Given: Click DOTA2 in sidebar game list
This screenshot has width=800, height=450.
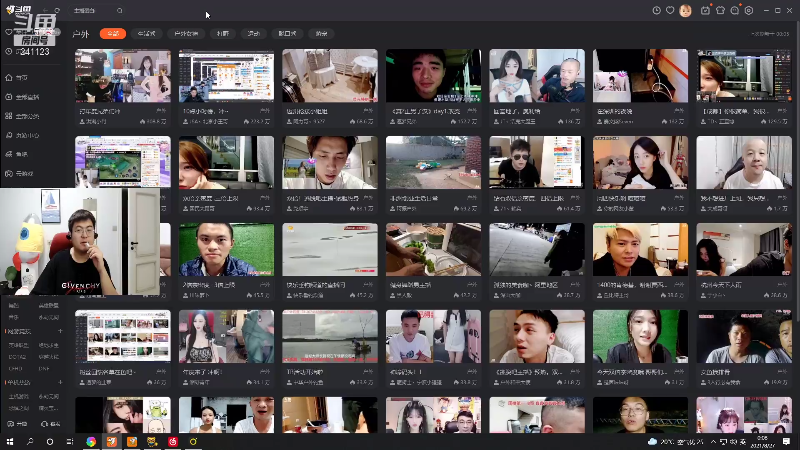Looking at the screenshot, I should (x=17, y=357).
